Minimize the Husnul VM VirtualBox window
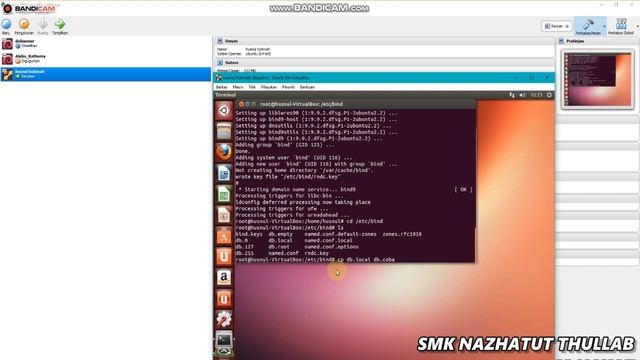Image resolution: width=640 pixels, height=360 pixels. 517,78
